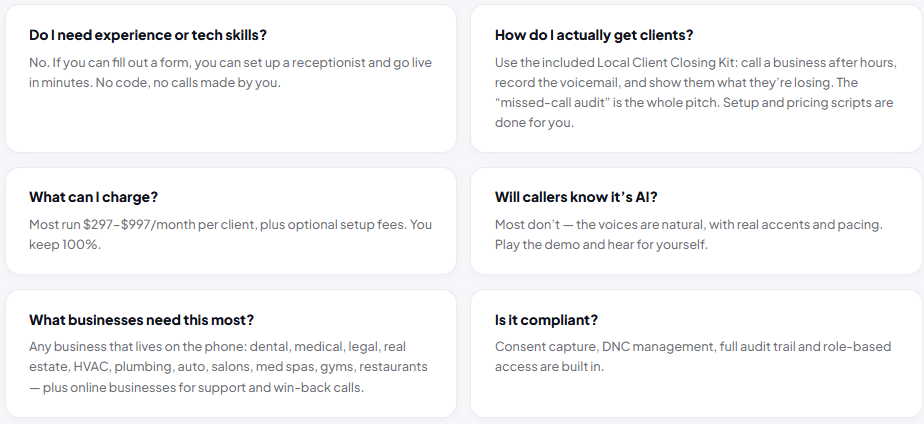This screenshot has height=424, width=924.
Task: Click the 'done for you.' line in clients card
Action: pyautogui.click(x=534, y=123)
